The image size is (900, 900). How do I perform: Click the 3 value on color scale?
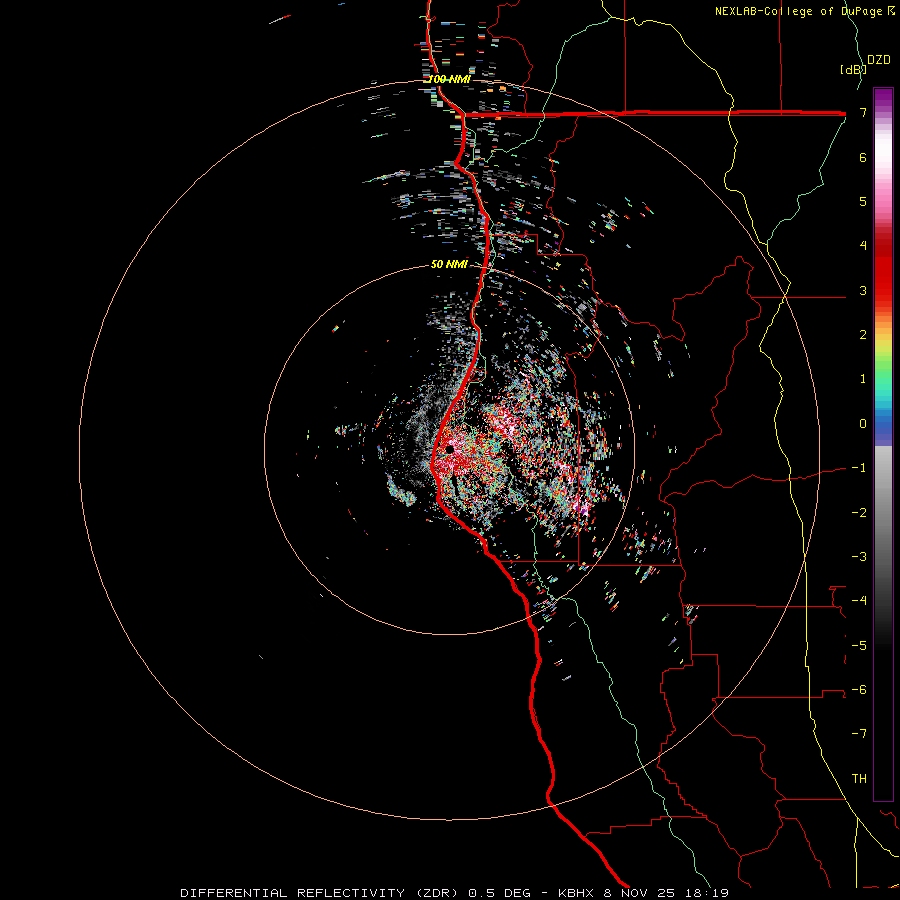(863, 290)
